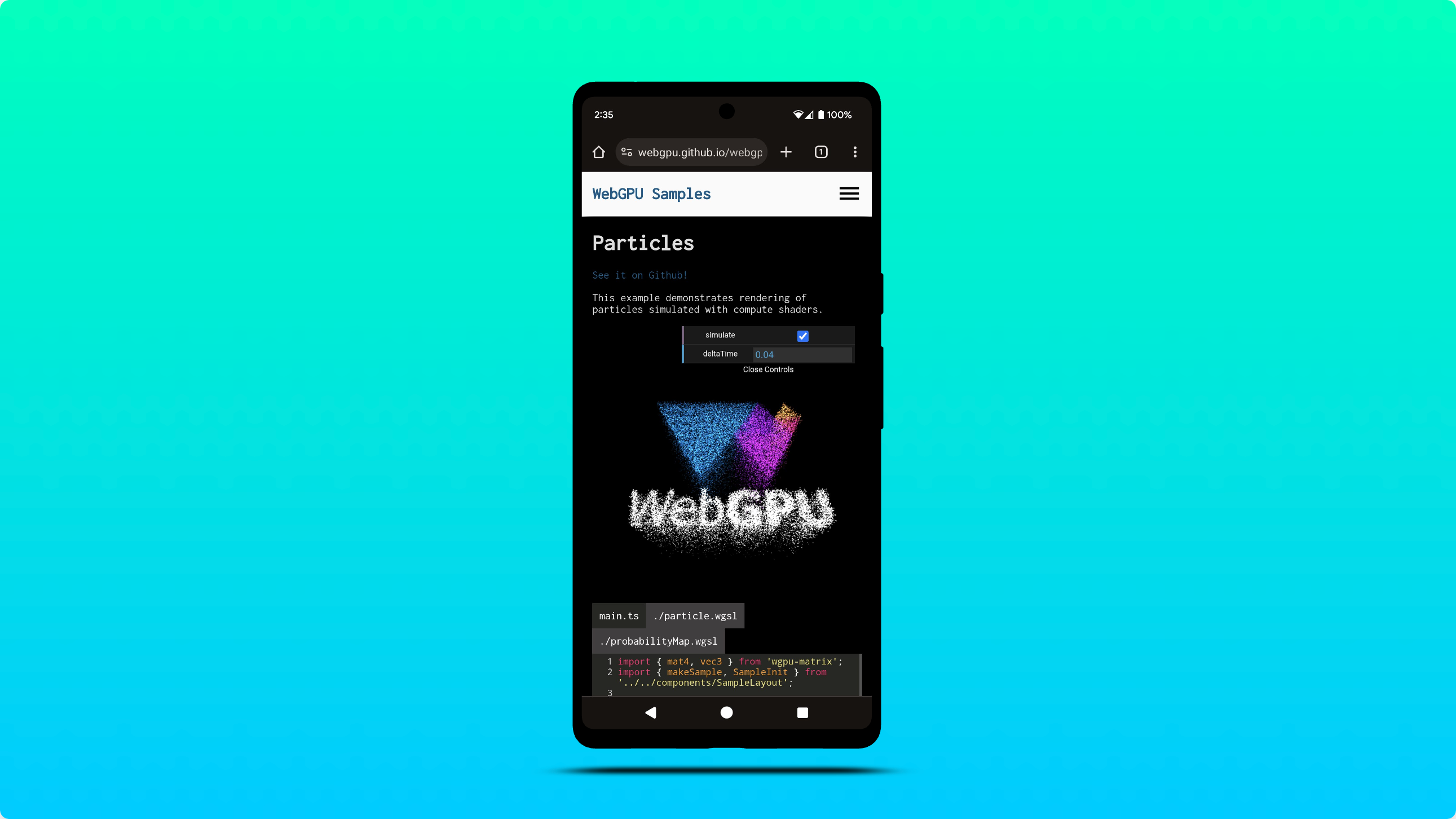This screenshot has width=1456, height=819.
Task: Click the browser overflow menu icon
Action: tap(855, 152)
